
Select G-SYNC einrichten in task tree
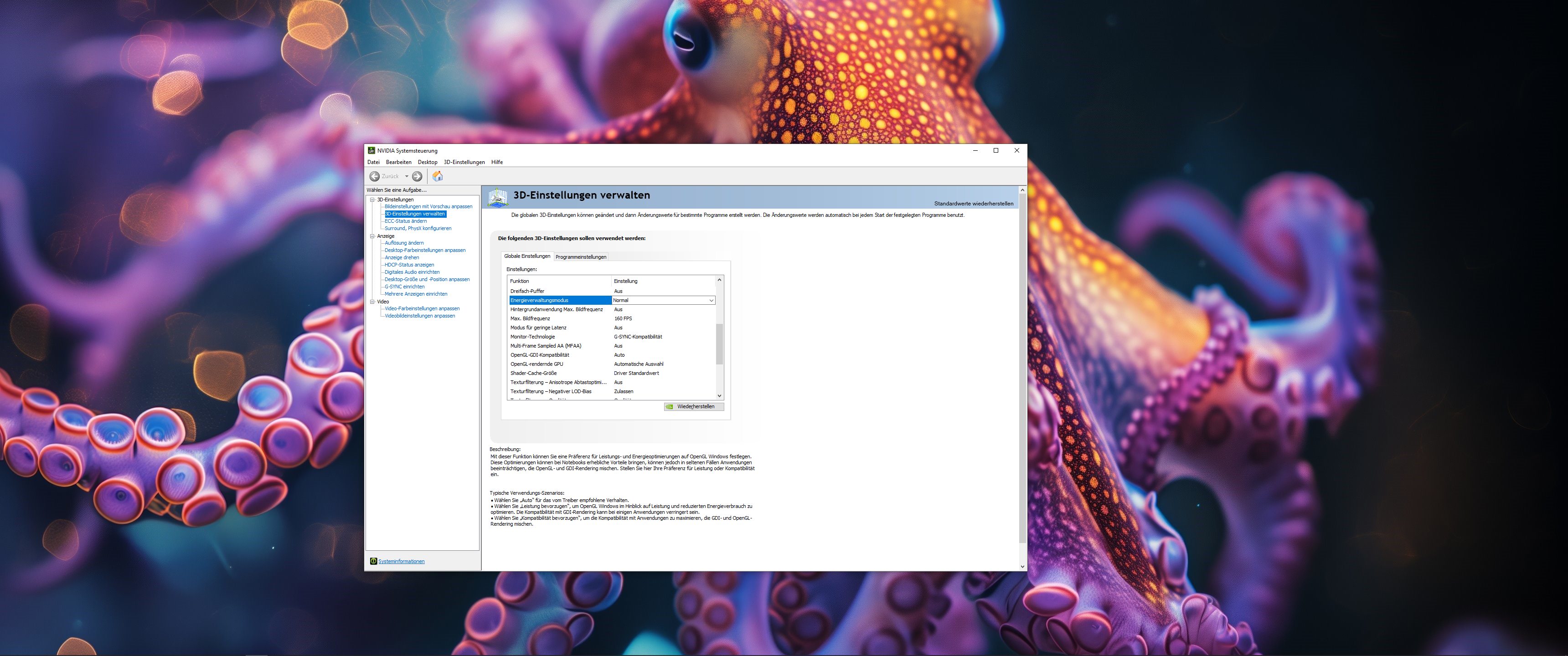click(404, 287)
